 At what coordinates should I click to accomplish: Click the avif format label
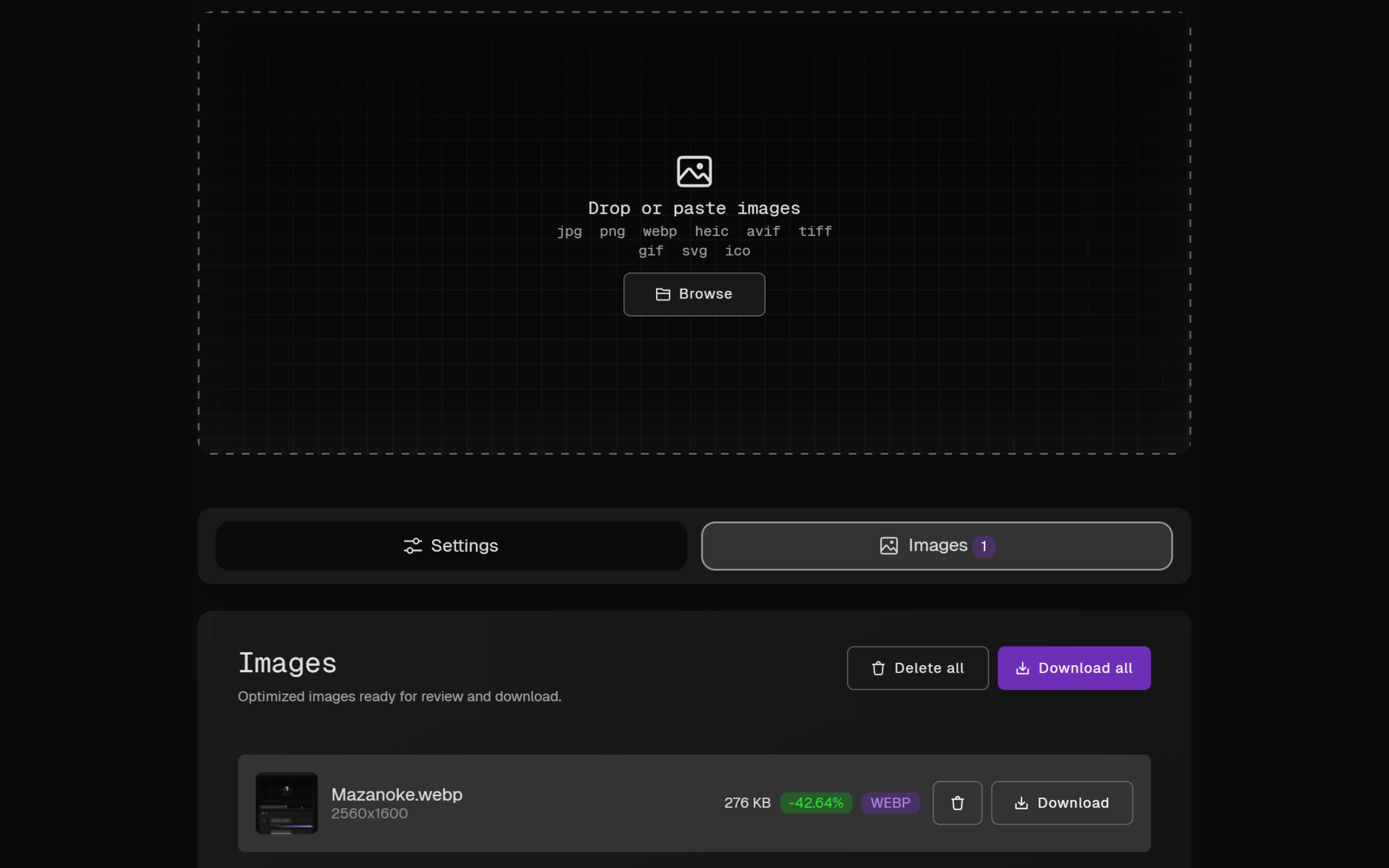tap(763, 231)
